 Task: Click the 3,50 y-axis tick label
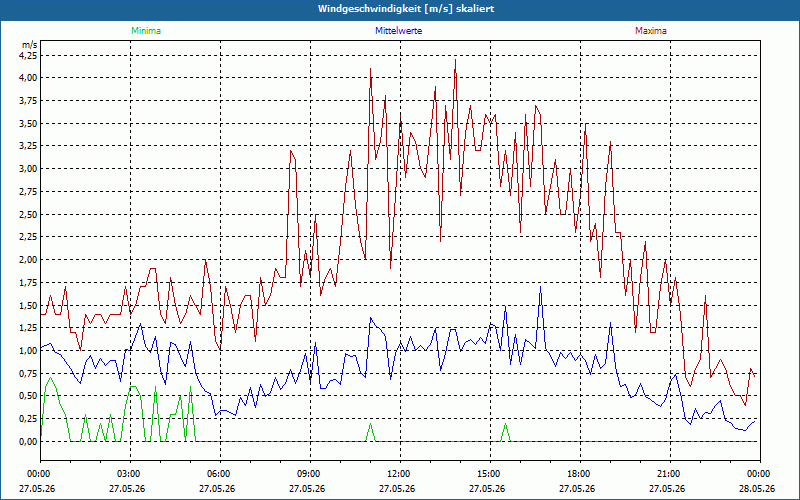click(x=28, y=123)
